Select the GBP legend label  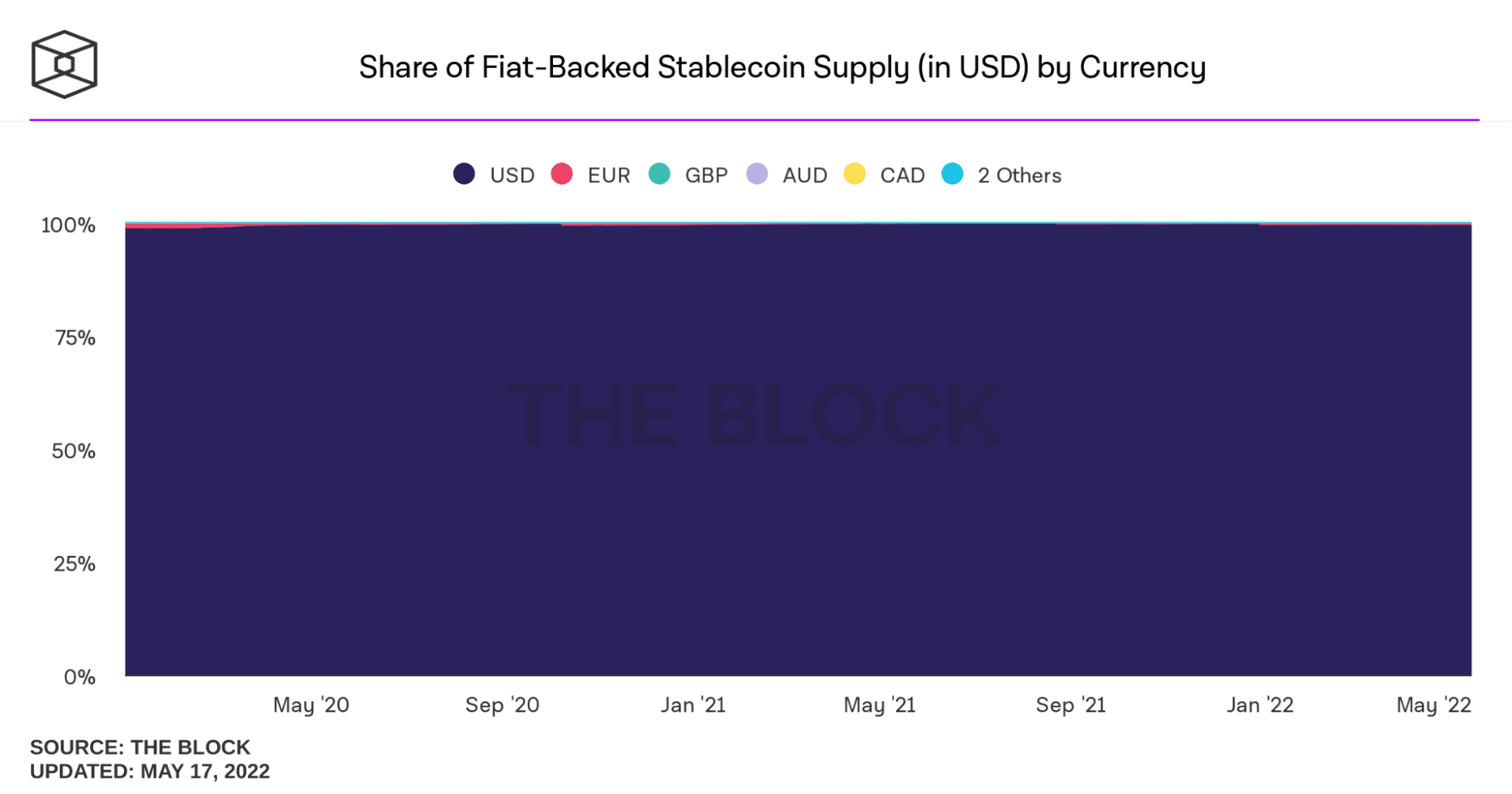pyautogui.click(x=706, y=175)
